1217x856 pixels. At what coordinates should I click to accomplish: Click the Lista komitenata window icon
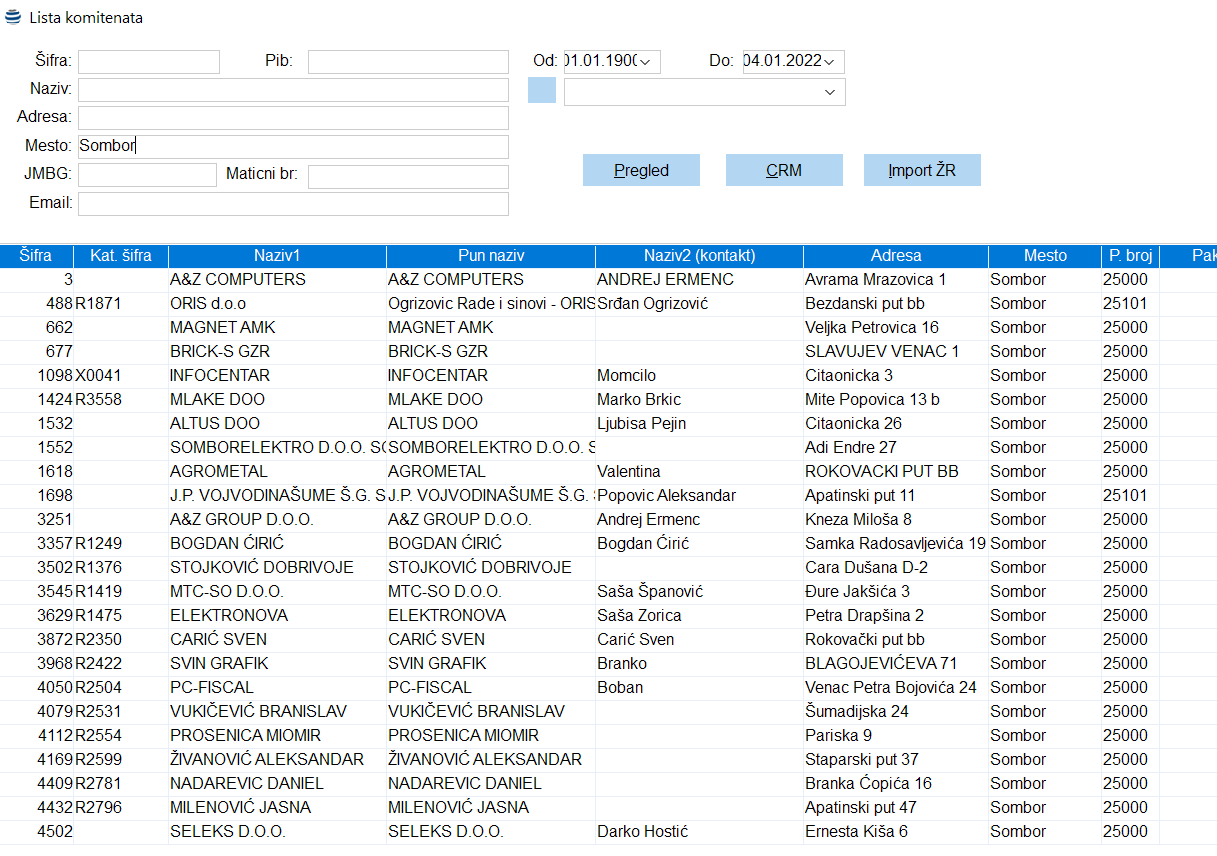[x=13, y=18]
